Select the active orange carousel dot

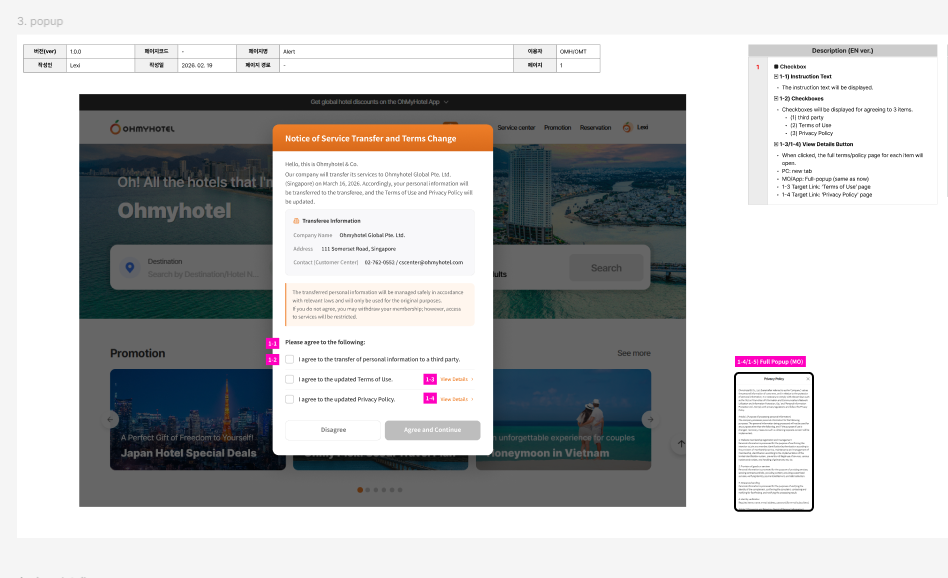click(360, 490)
